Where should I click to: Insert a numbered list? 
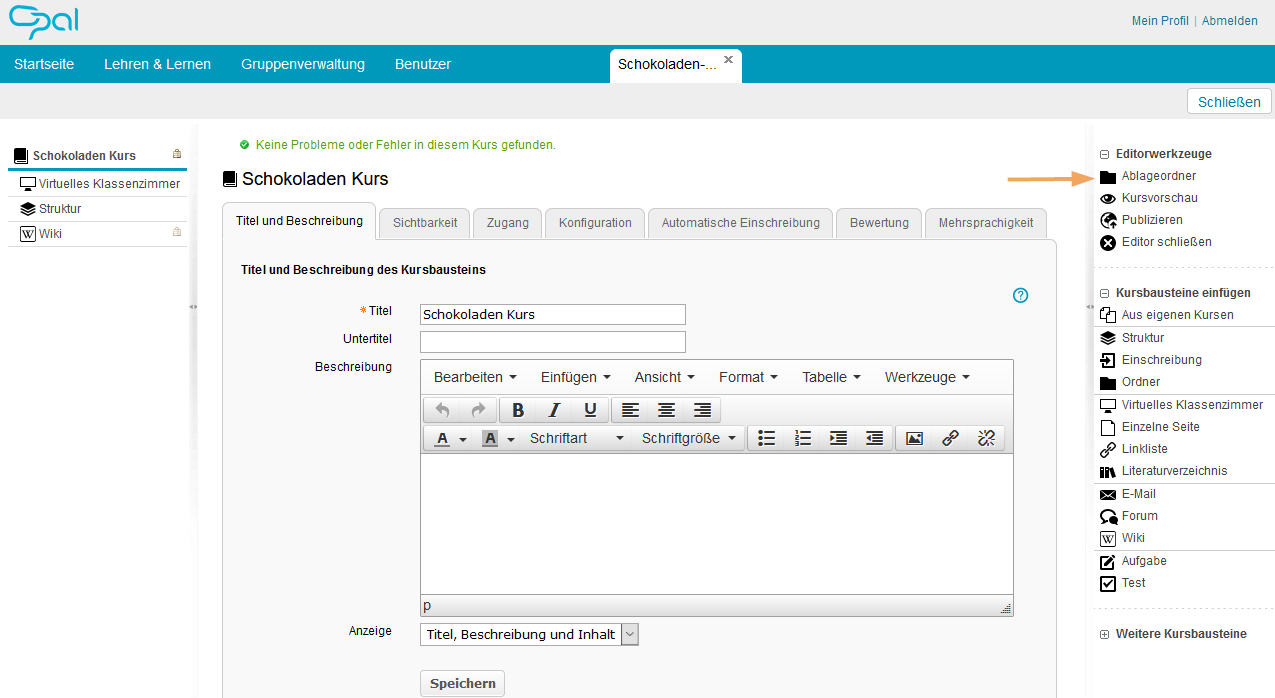(x=803, y=438)
